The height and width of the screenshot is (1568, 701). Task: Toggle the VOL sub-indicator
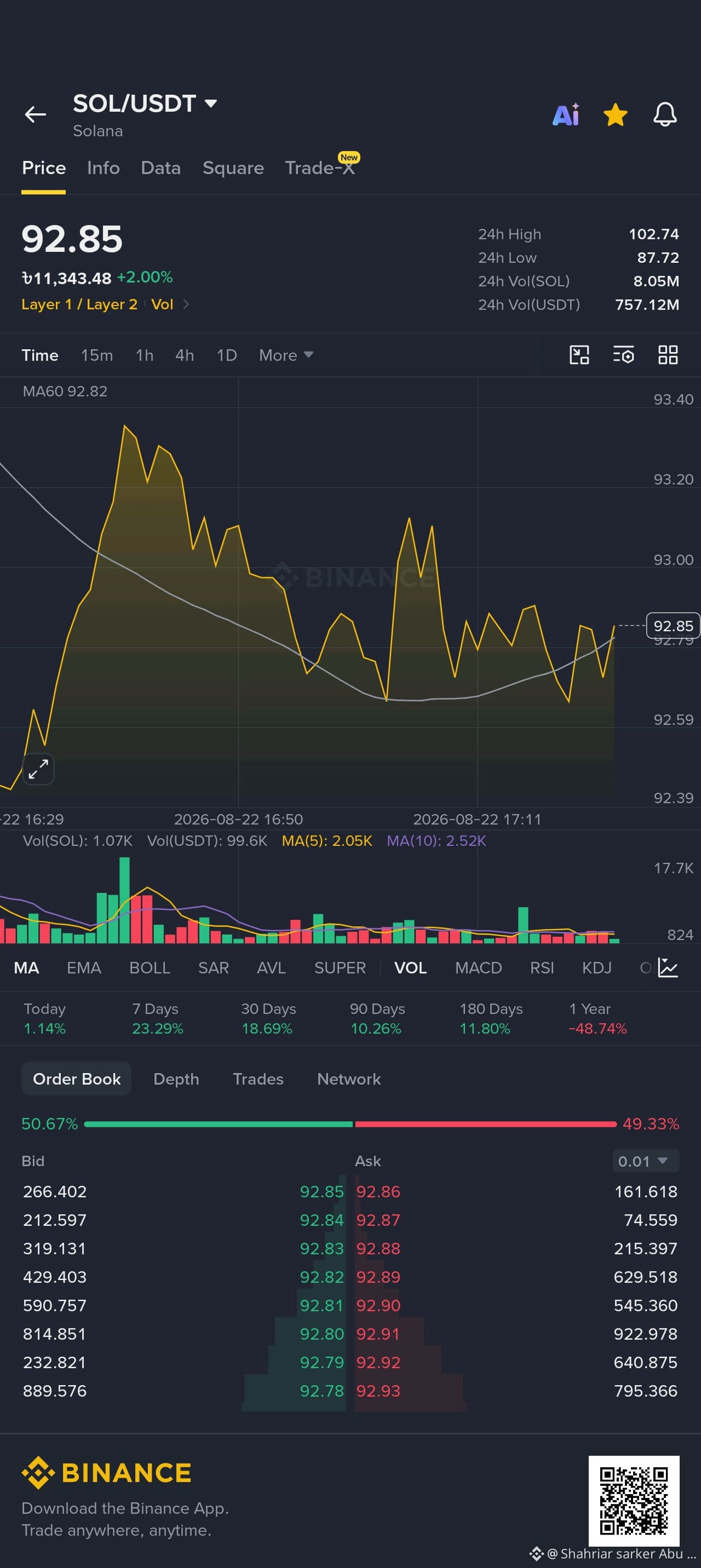pos(411,968)
